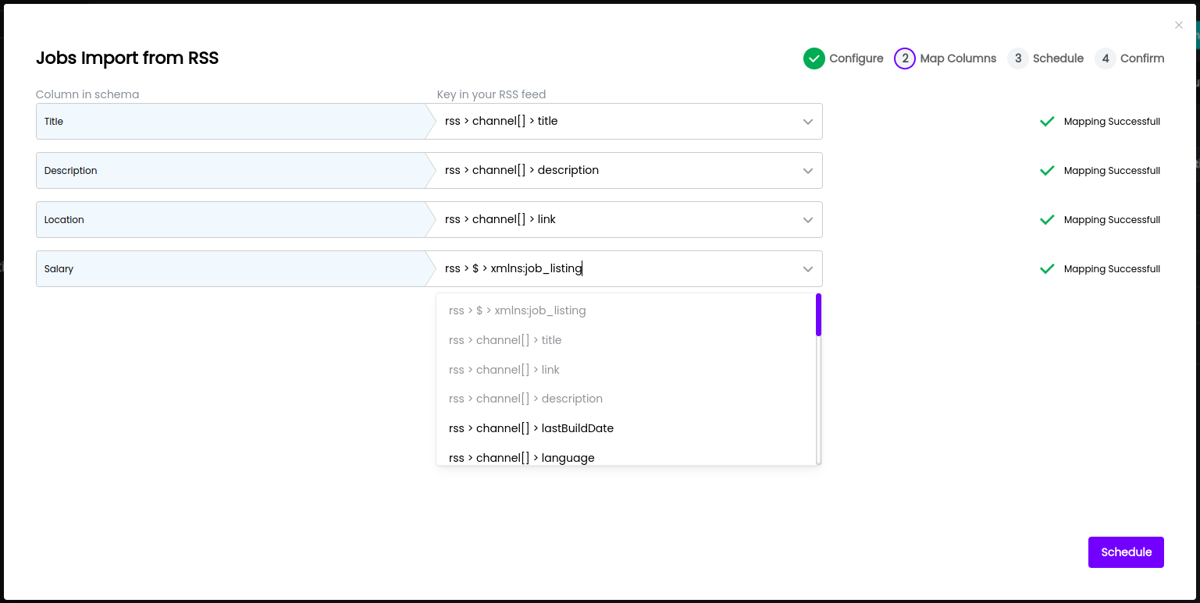Click the Schedule step 3 circle
This screenshot has height=603, width=1200.
tap(1018, 58)
